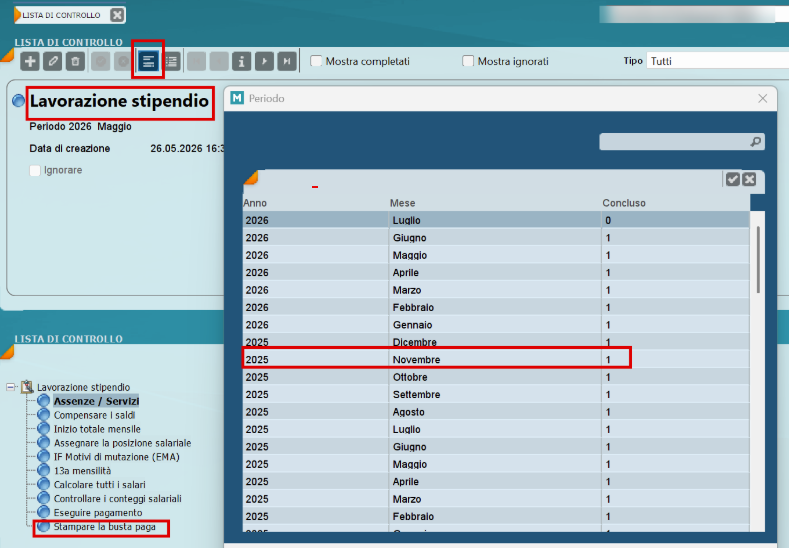789x549 pixels.
Task: Select period row 2026 Luglio
Action: [x=496, y=220]
